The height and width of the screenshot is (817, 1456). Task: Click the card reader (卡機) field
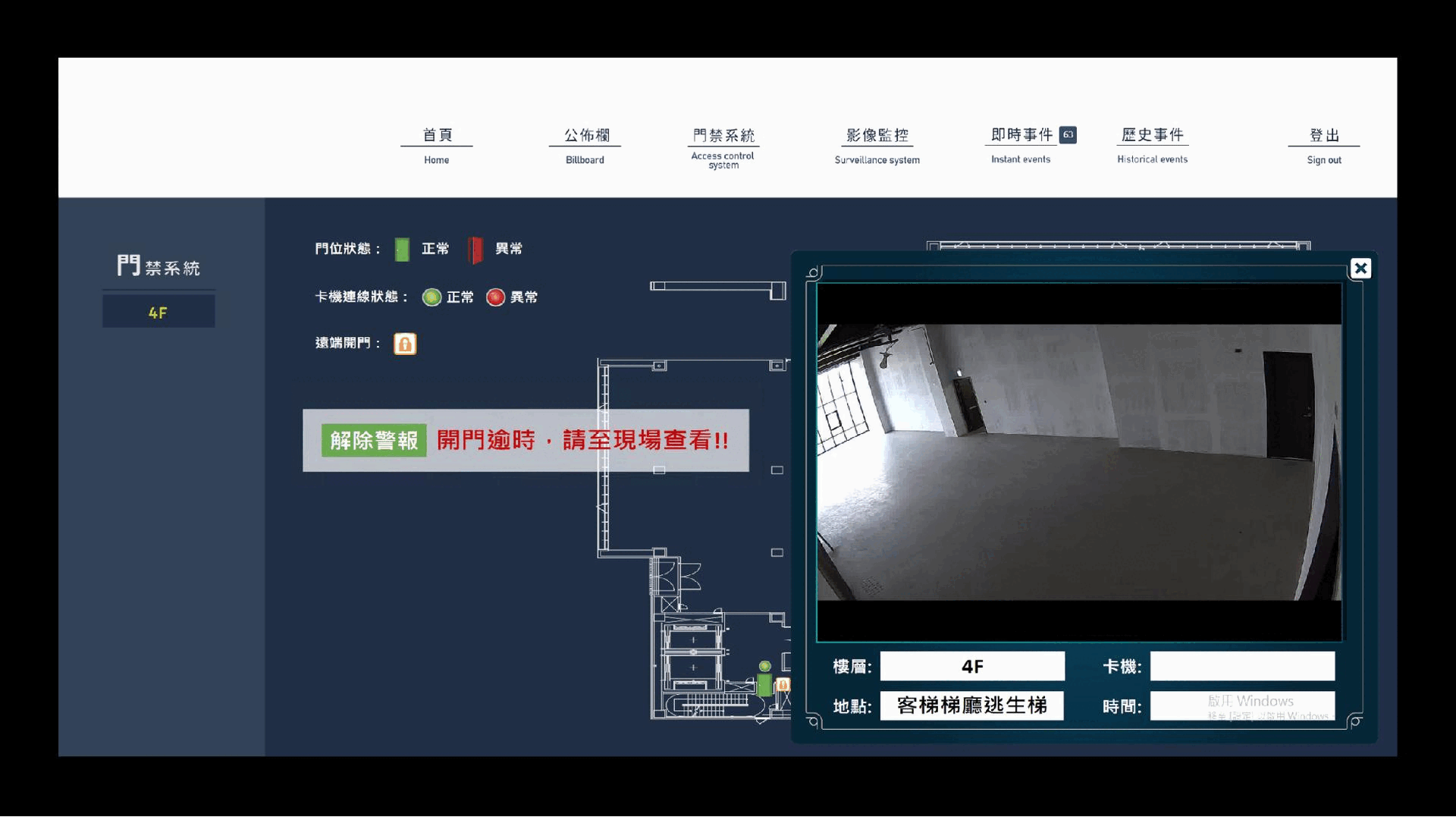pos(1241,666)
